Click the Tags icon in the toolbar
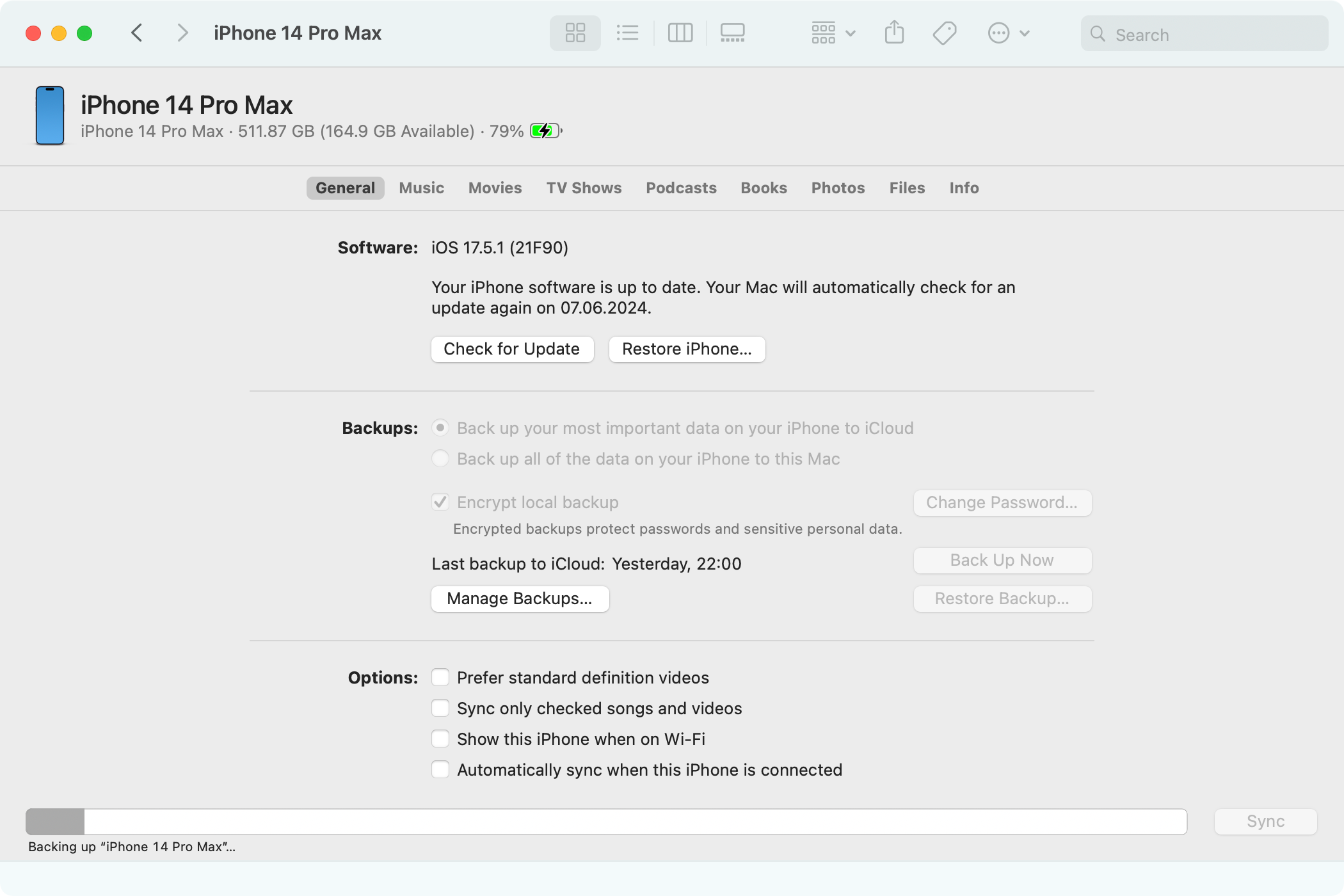1344x896 pixels. 943,33
